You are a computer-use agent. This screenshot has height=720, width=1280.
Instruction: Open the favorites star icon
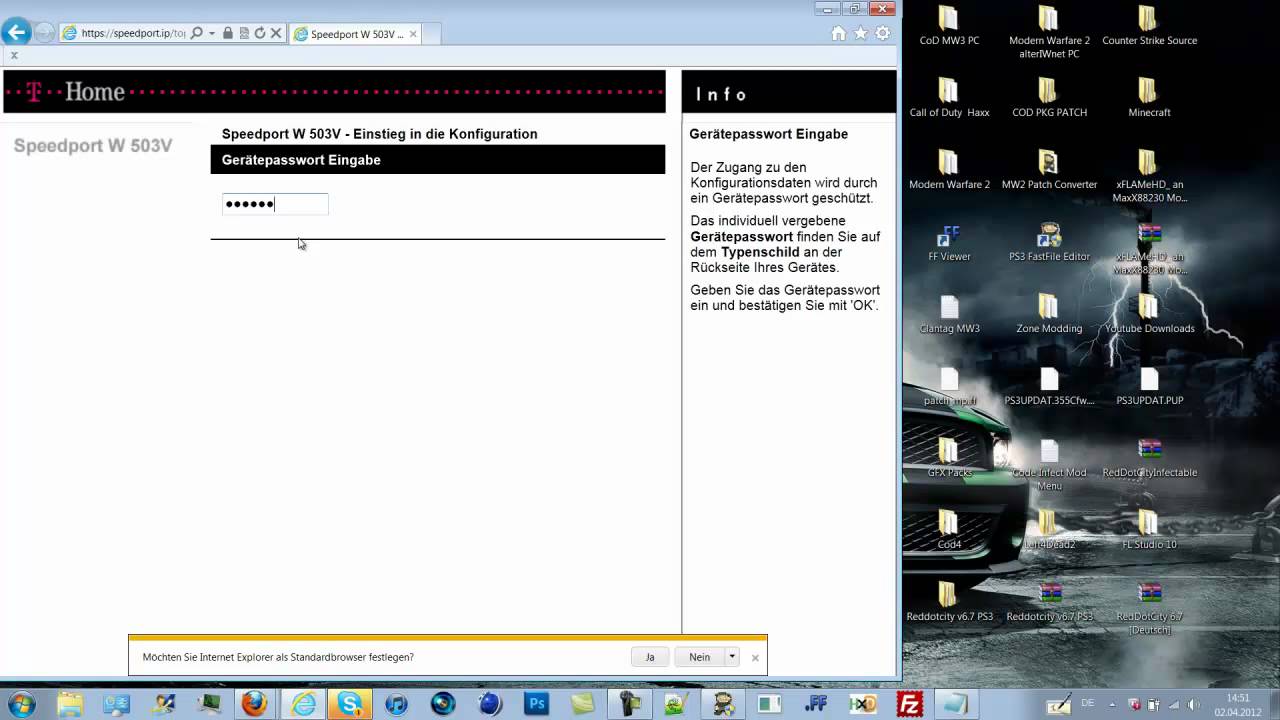tap(860, 33)
